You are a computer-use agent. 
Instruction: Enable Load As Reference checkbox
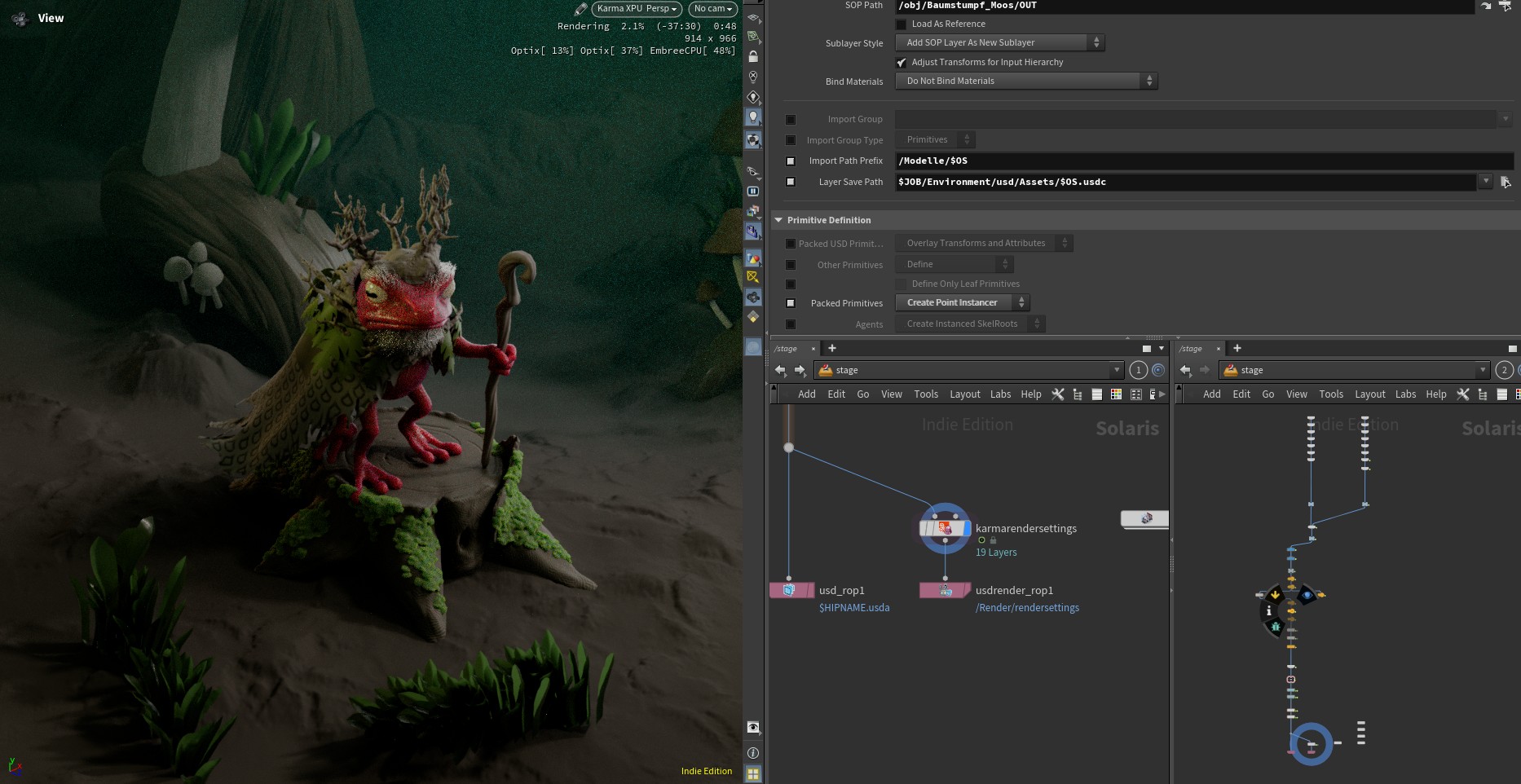click(x=901, y=24)
